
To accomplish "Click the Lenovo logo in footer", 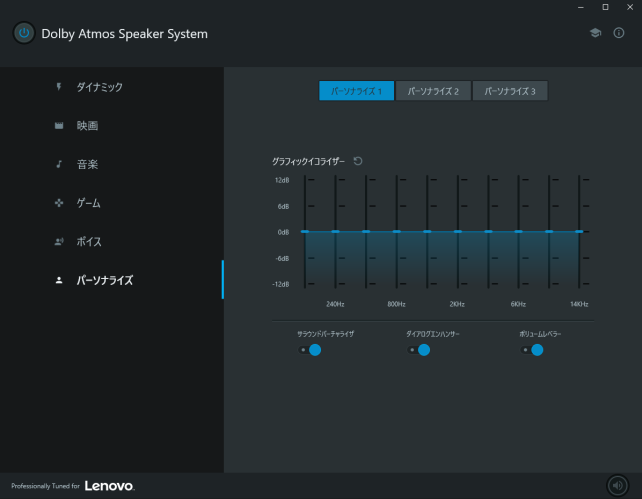I will coord(109,486).
